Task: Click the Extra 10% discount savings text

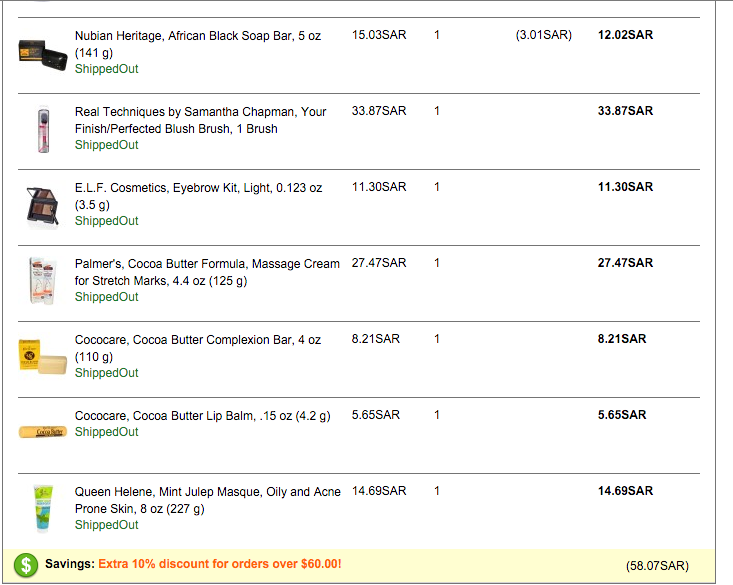Action: coord(219,564)
